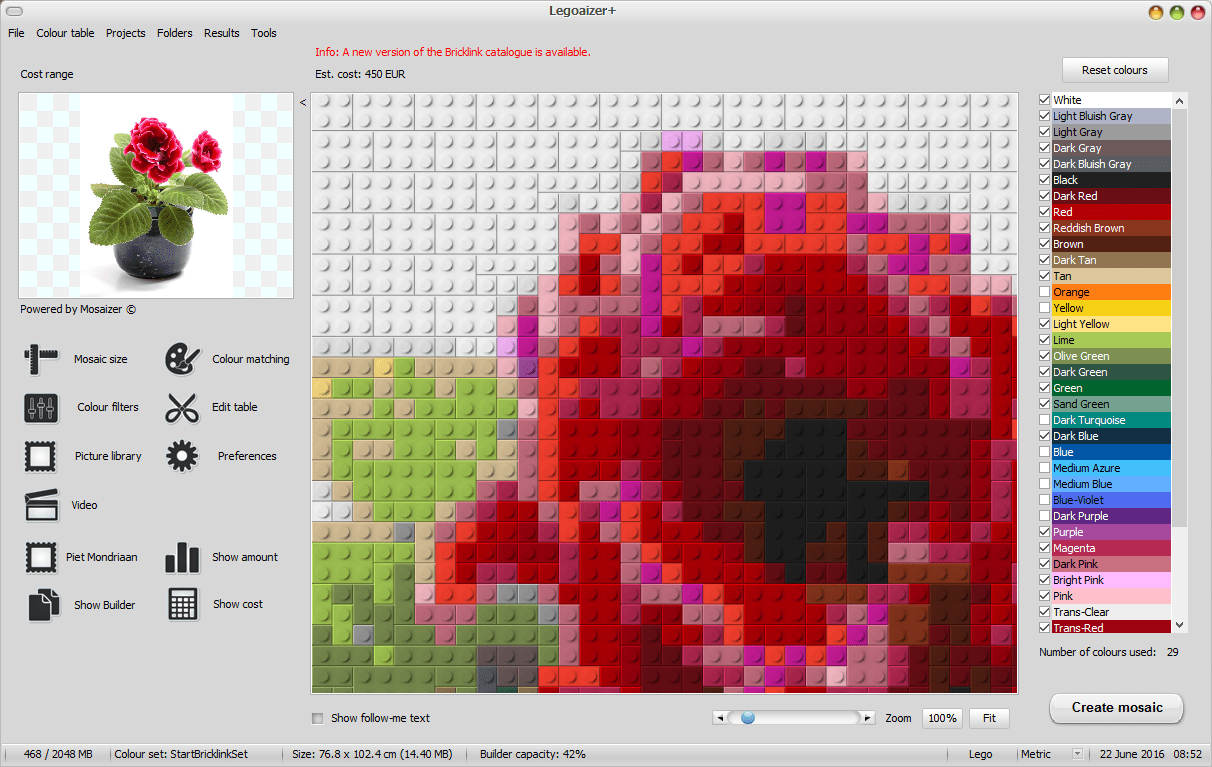Click the 100% zoom button

tap(941, 718)
